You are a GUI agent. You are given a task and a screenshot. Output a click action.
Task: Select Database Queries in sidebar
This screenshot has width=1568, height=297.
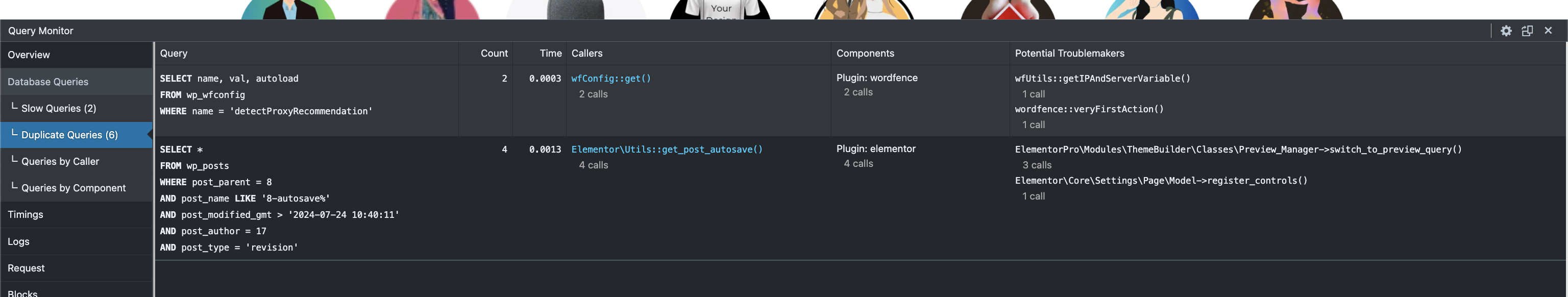click(x=47, y=82)
